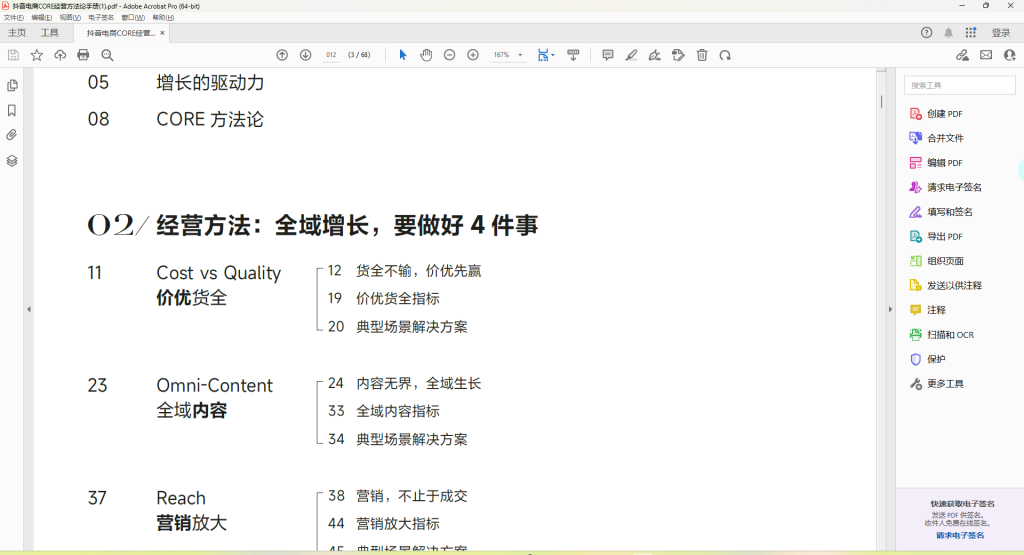This screenshot has height=555, width=1024.
Task: Zoom out with minus icon
Action: [x=449, y=56]
